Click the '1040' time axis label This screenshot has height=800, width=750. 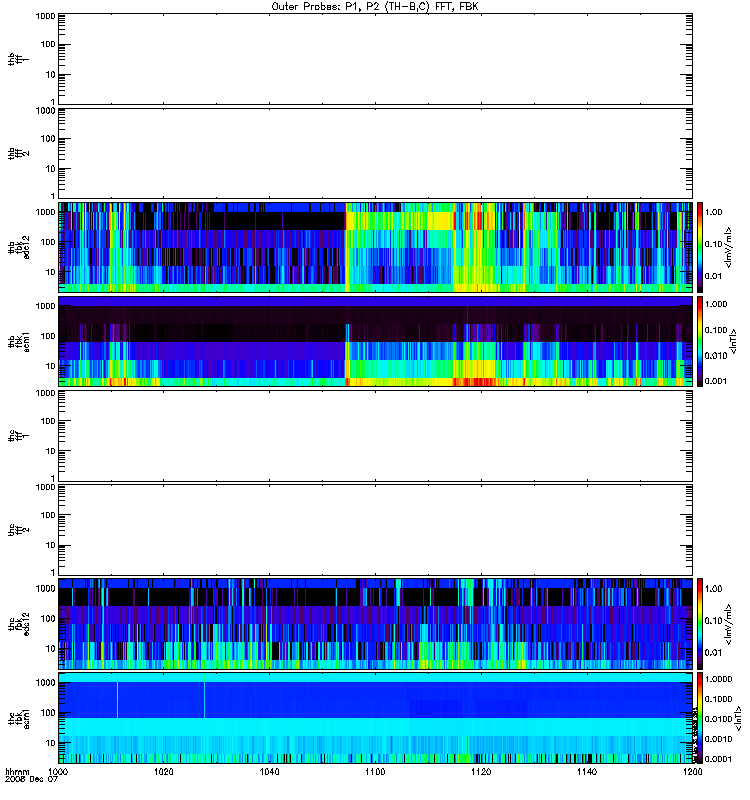pos(269,771)
